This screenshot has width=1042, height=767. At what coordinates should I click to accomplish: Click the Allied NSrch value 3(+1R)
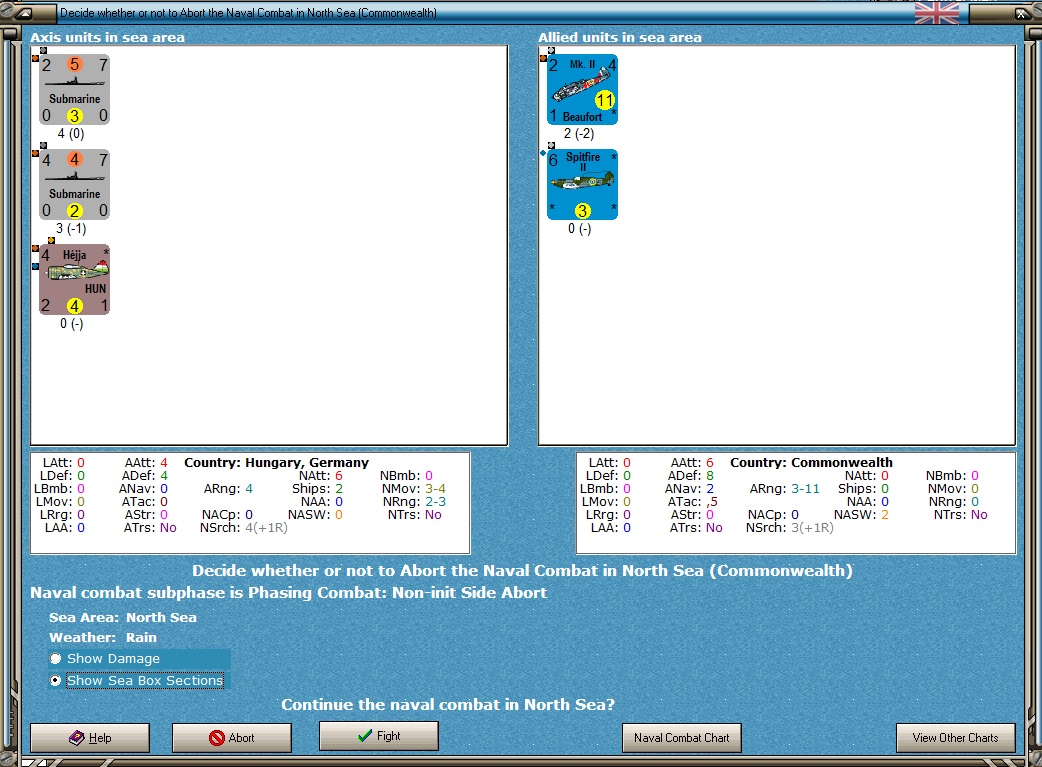(812, 528)
